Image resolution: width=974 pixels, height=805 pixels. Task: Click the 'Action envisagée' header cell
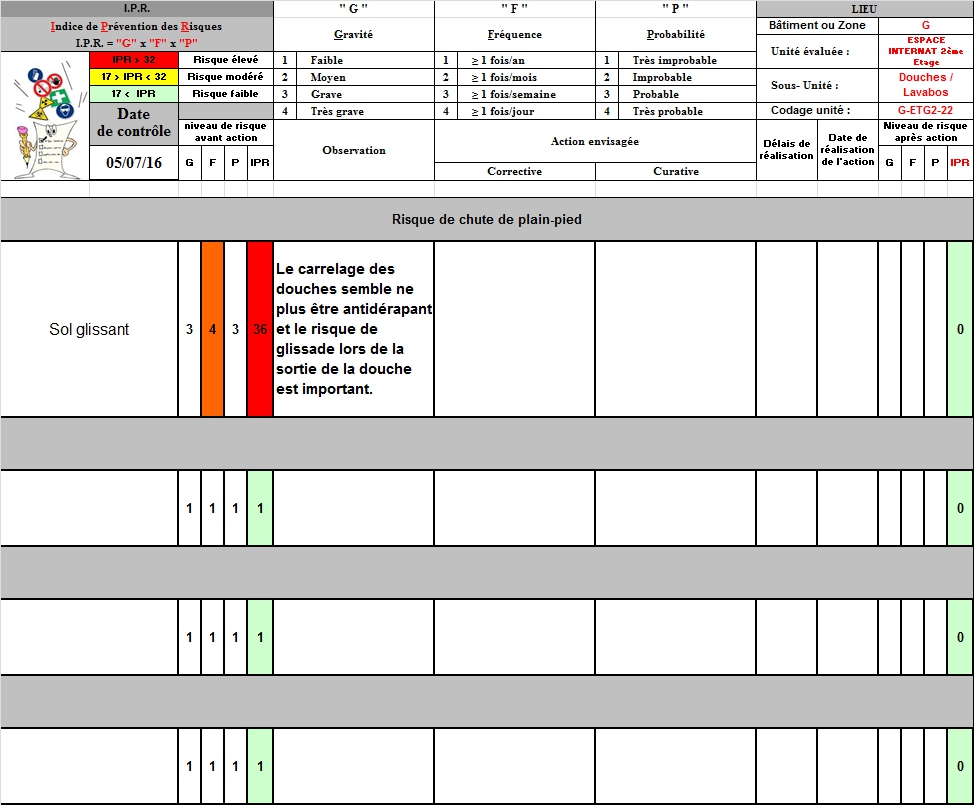594,141
